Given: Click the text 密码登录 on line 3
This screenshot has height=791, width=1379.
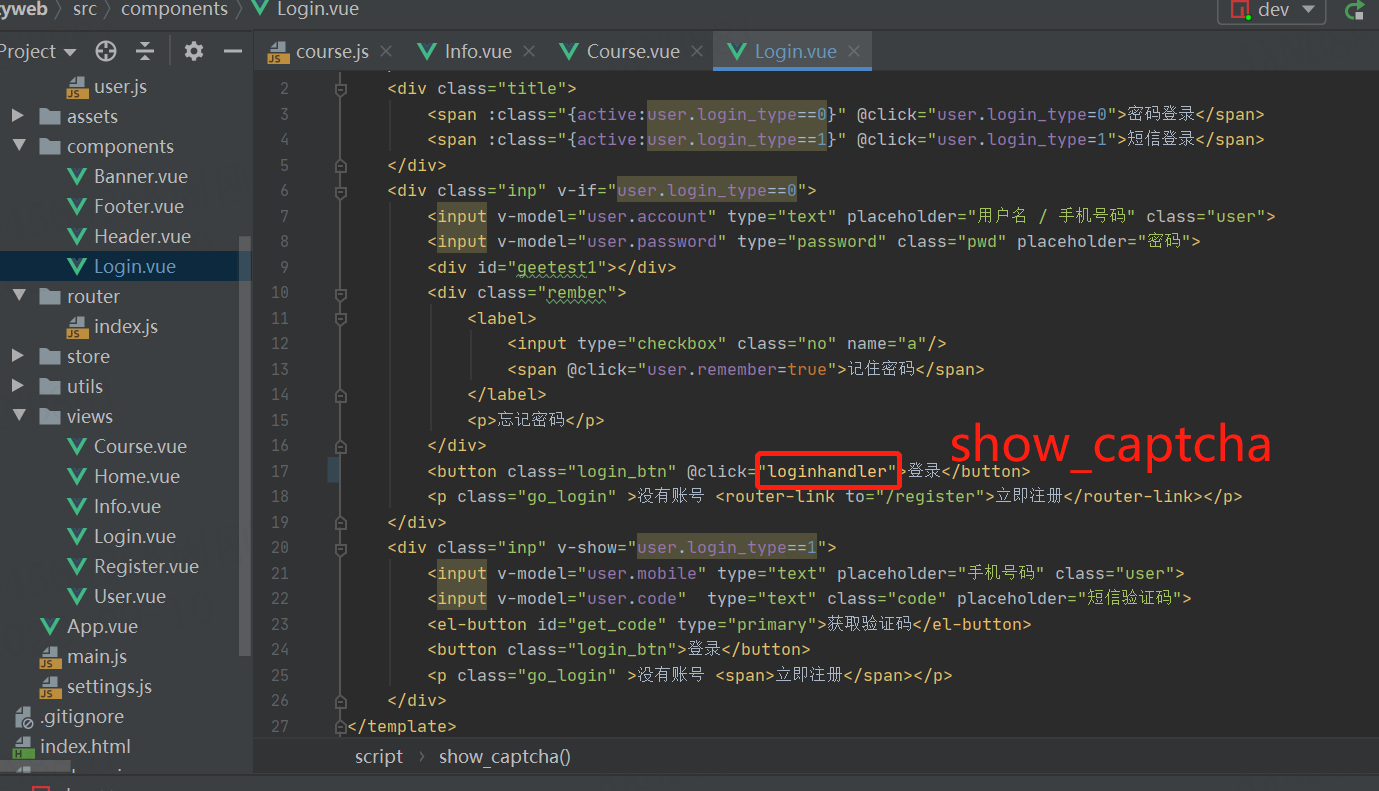Looking at the screenshot, I should point(1161,114).
